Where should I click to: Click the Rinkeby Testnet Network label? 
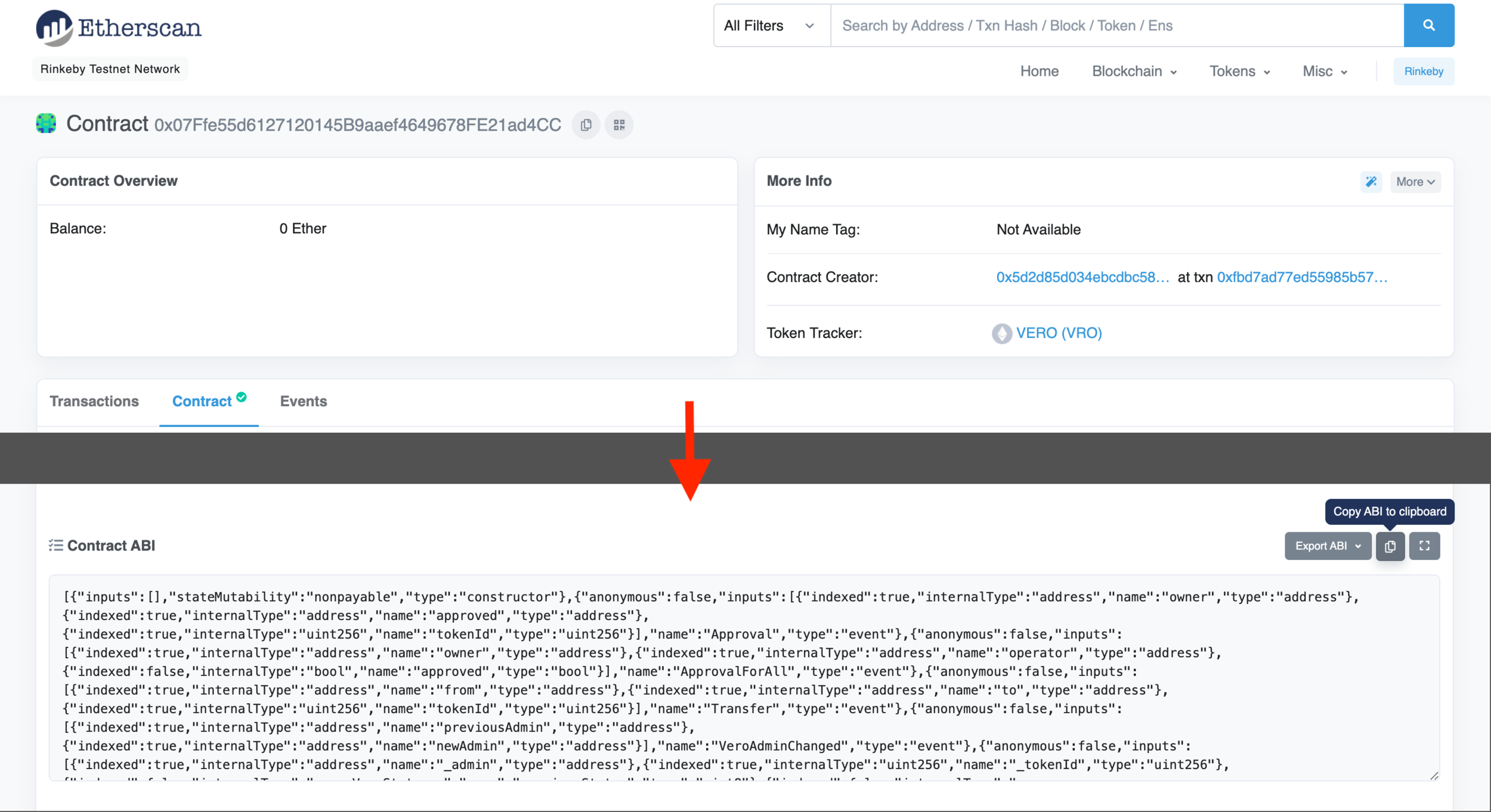110,69
